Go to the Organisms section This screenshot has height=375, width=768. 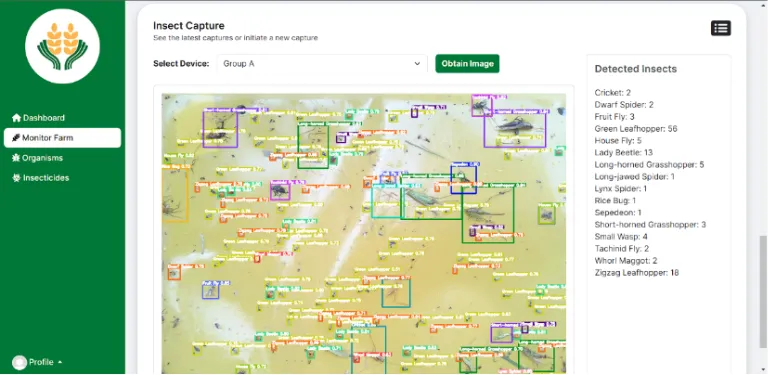tap(62, 158)
